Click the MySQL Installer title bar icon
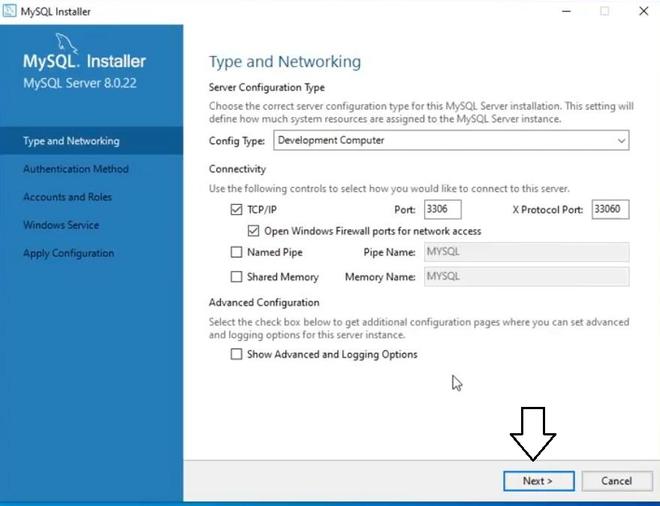 [x=9, y=11]
